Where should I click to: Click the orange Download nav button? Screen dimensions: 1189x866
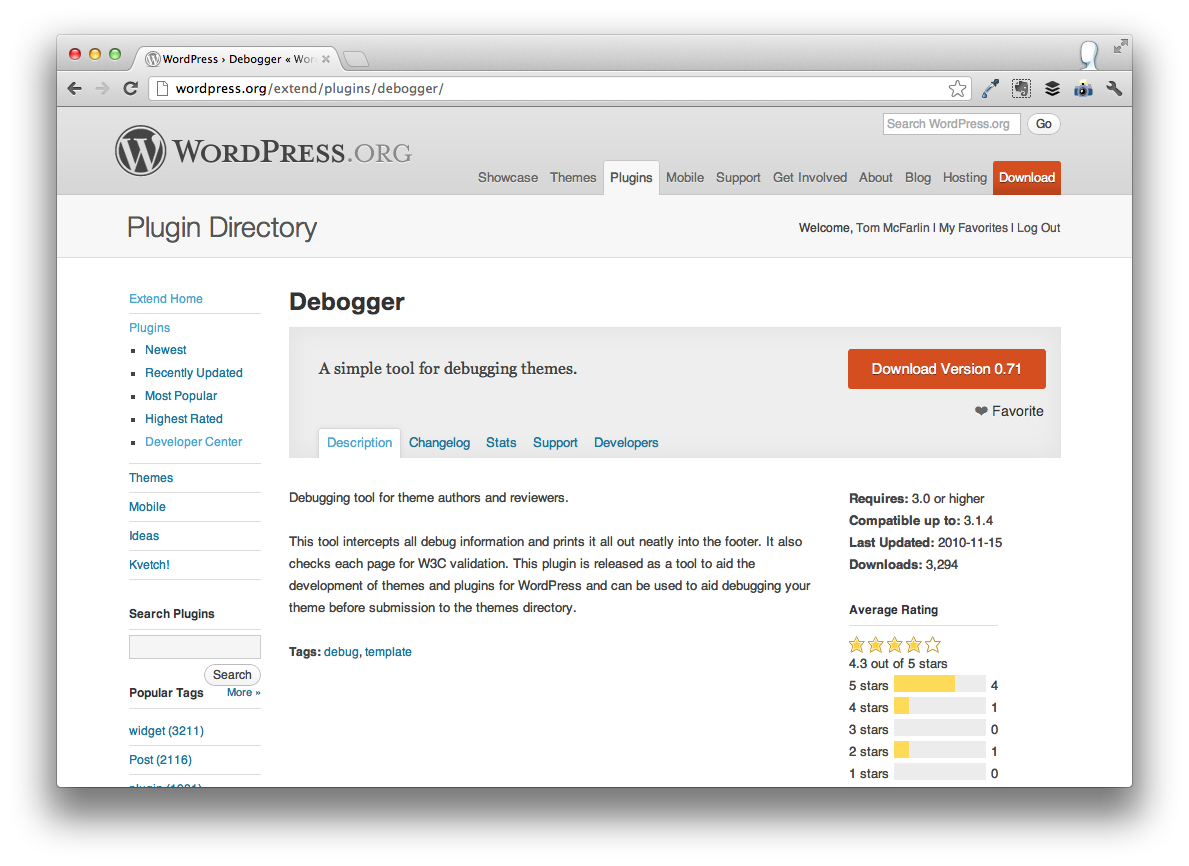coord(1027,178)
